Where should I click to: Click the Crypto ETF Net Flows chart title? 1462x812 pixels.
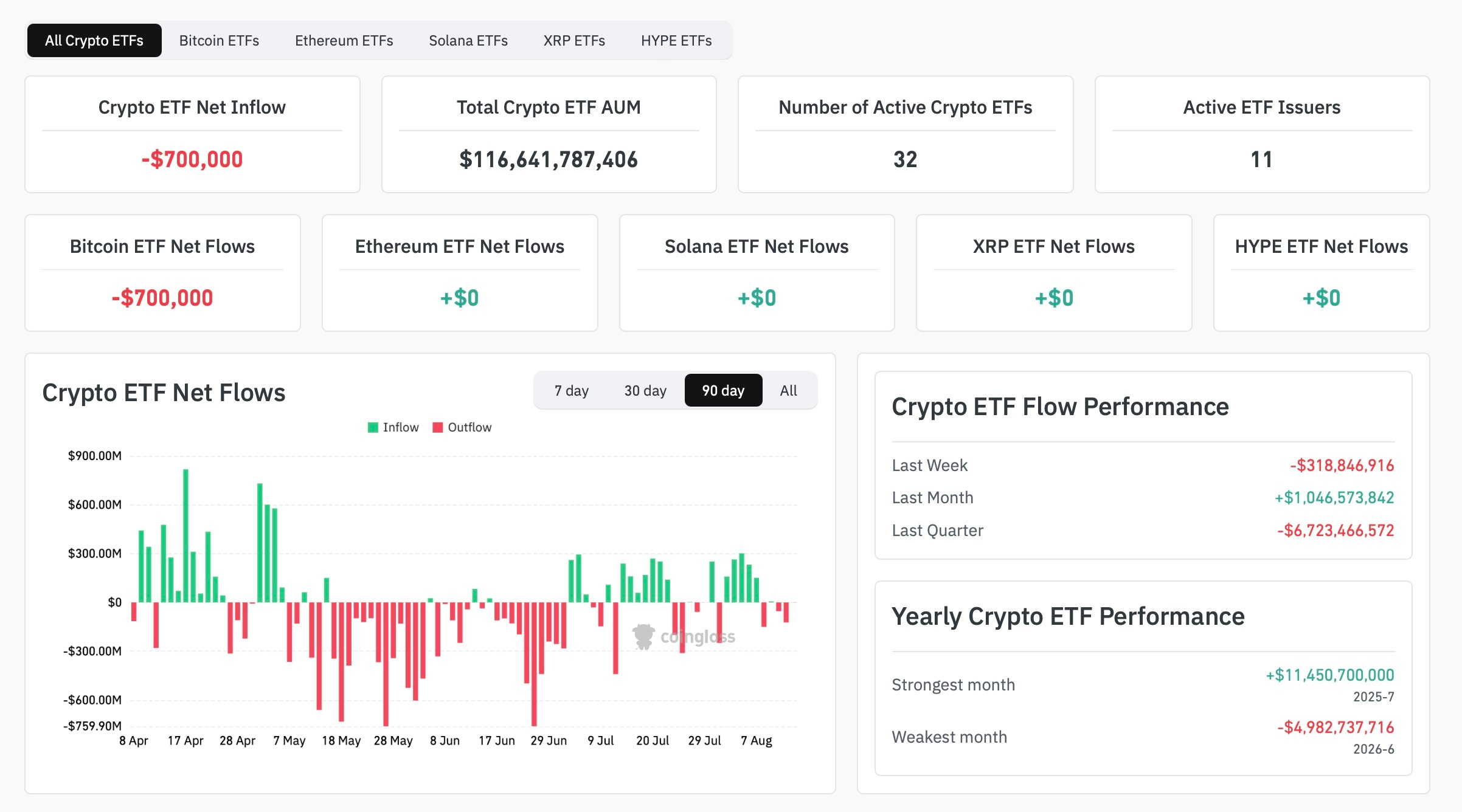pos(164,393)
